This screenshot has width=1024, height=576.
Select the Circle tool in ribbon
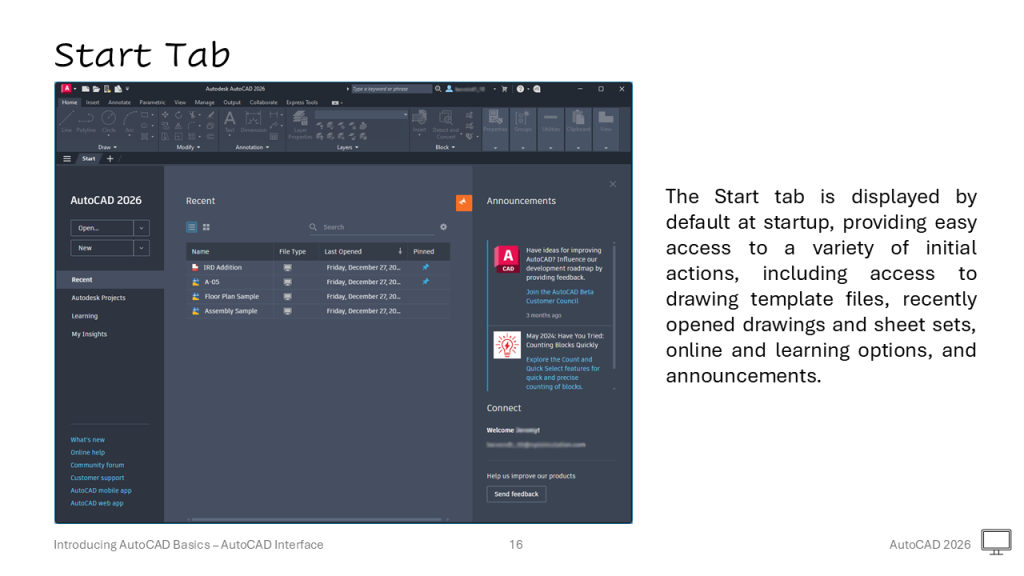pos(108,121)
